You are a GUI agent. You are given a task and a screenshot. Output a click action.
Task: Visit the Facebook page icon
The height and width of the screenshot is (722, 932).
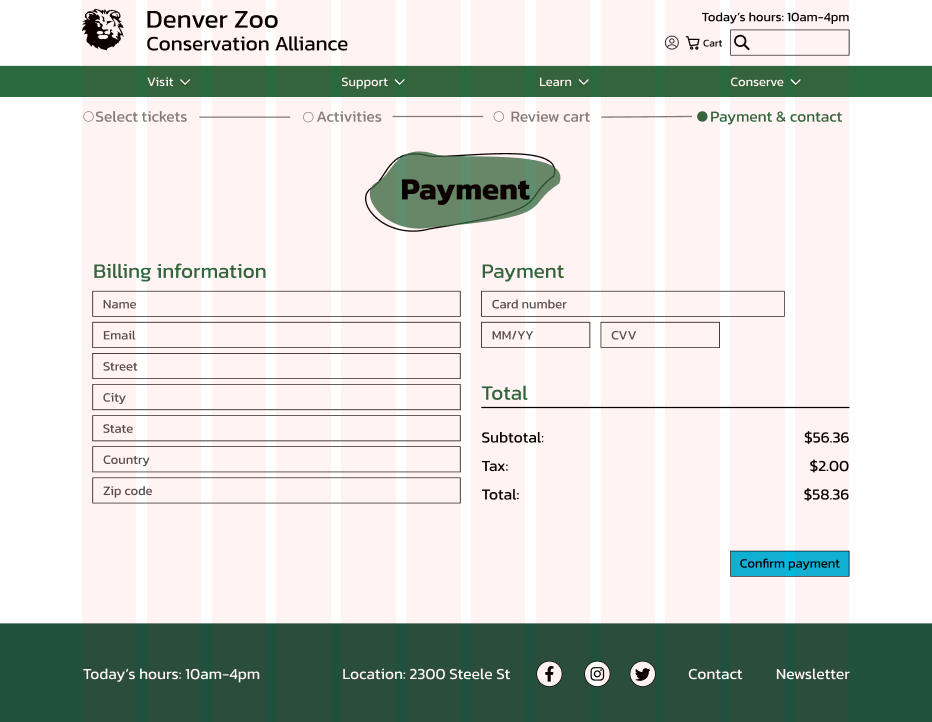(549, 674)
